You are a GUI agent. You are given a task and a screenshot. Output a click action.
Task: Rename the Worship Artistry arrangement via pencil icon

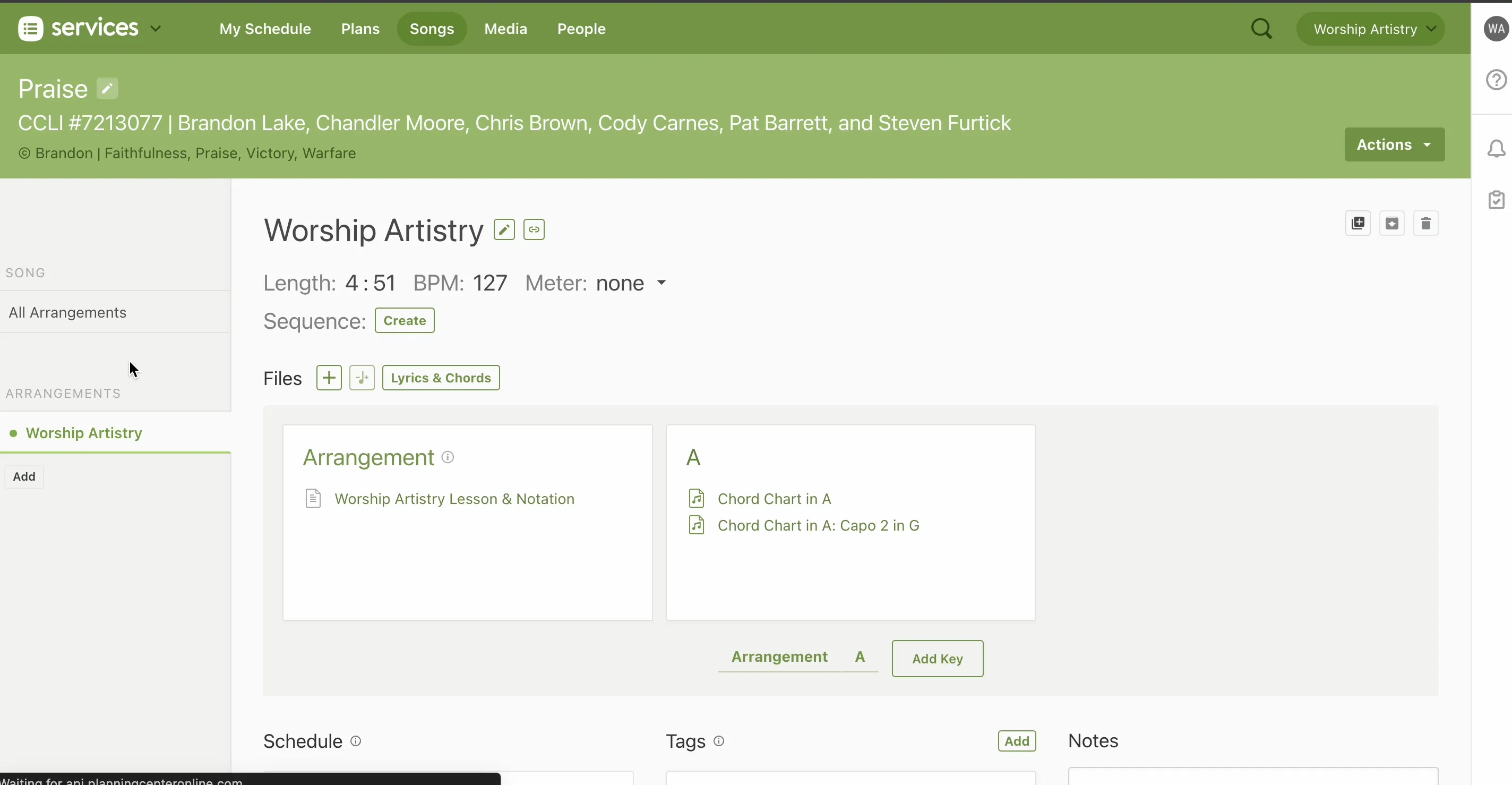coord(504,229)
